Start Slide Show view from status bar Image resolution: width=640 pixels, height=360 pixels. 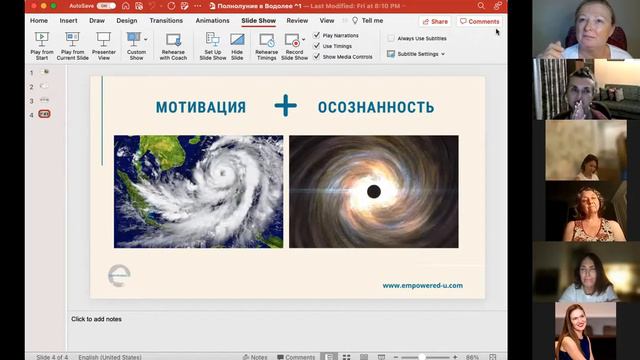381,357
